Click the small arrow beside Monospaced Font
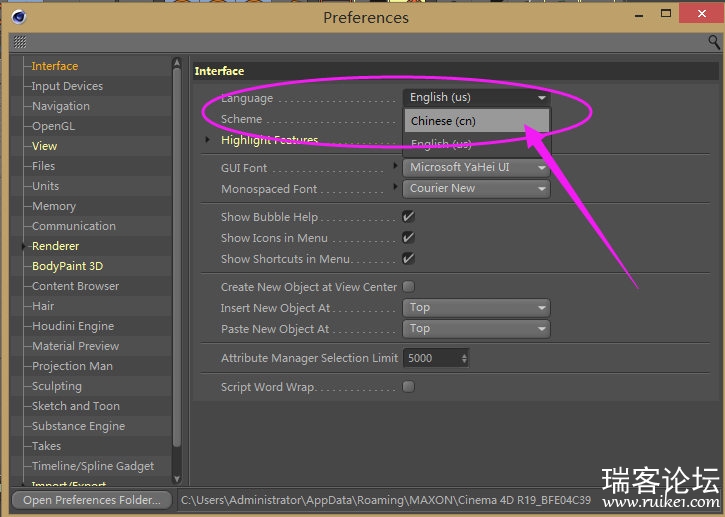725x517 pixels. click(x=395, y=186)
